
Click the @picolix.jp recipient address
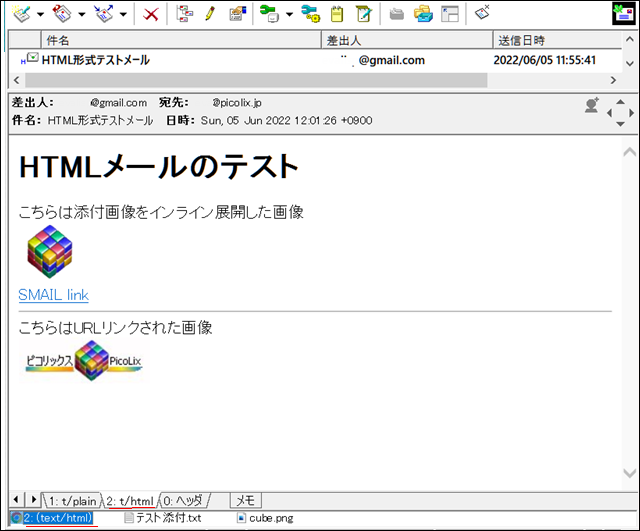tap(237, 103)
